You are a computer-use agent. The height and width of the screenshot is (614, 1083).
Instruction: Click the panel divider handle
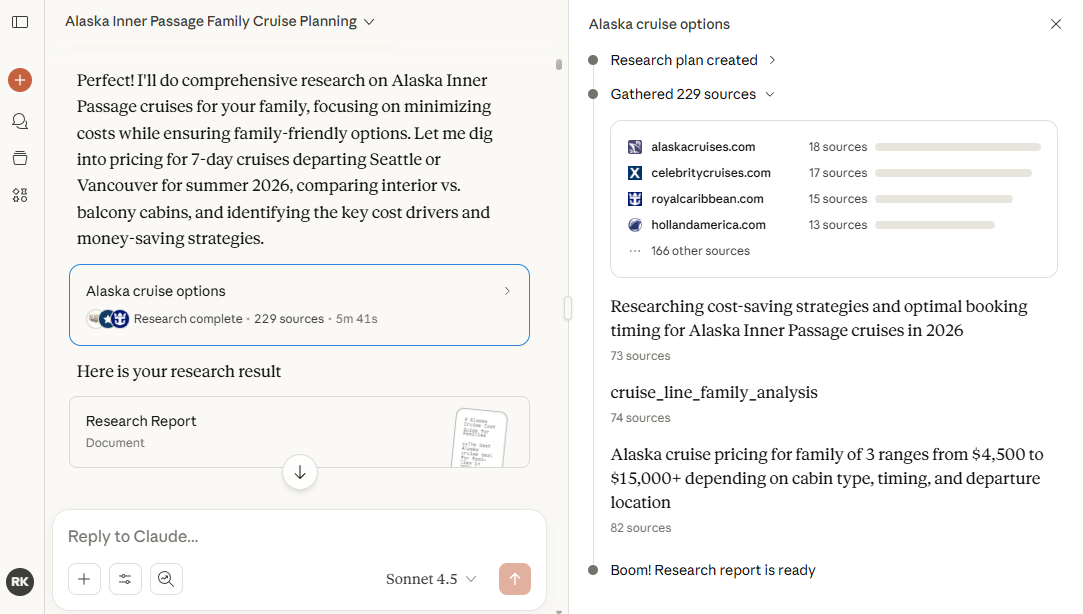tap(568, 308)
